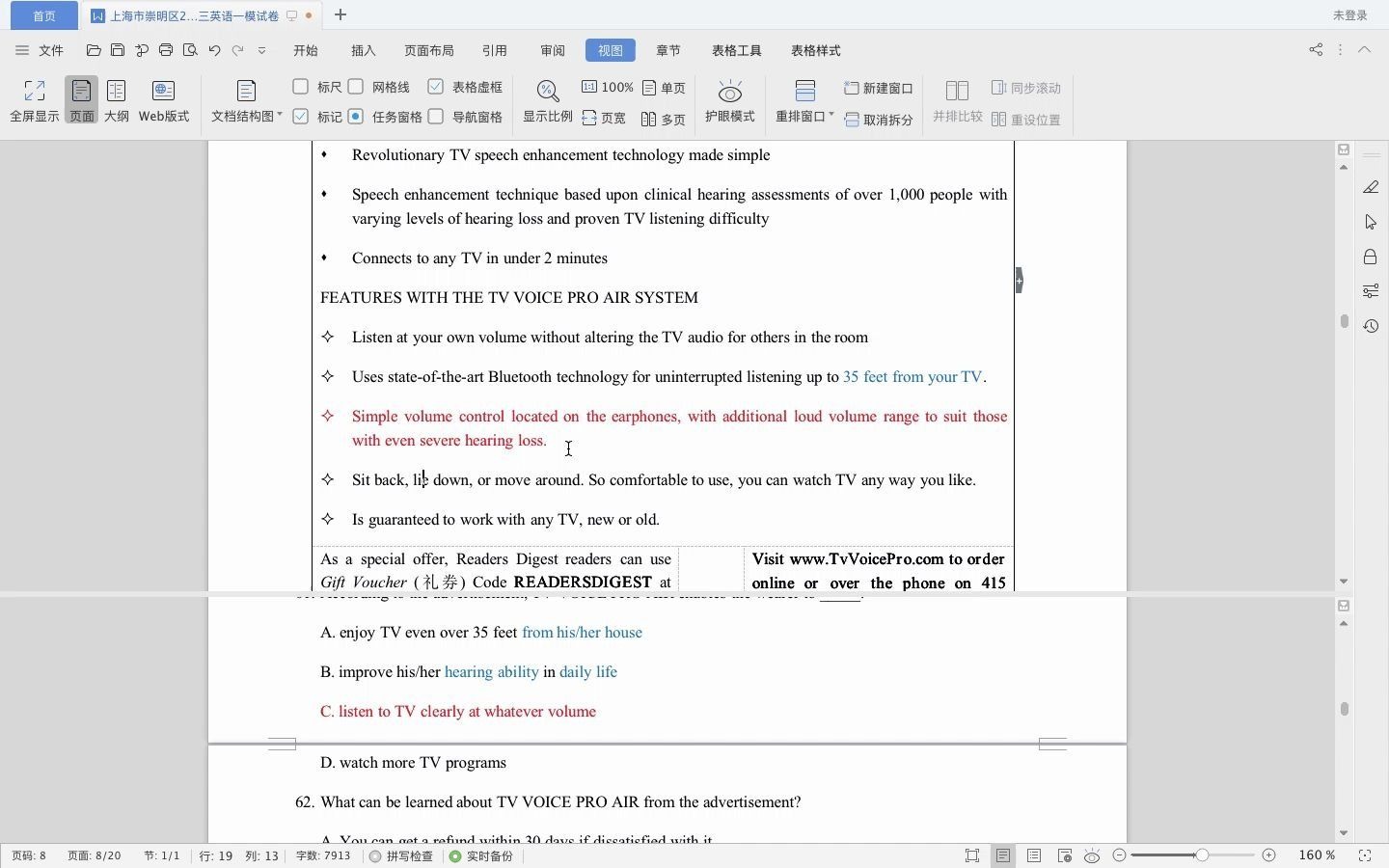This screenshot has height=868, width=1389.
Task: Enable eye protection mode (护眼模式)
Action: [730, 101]
